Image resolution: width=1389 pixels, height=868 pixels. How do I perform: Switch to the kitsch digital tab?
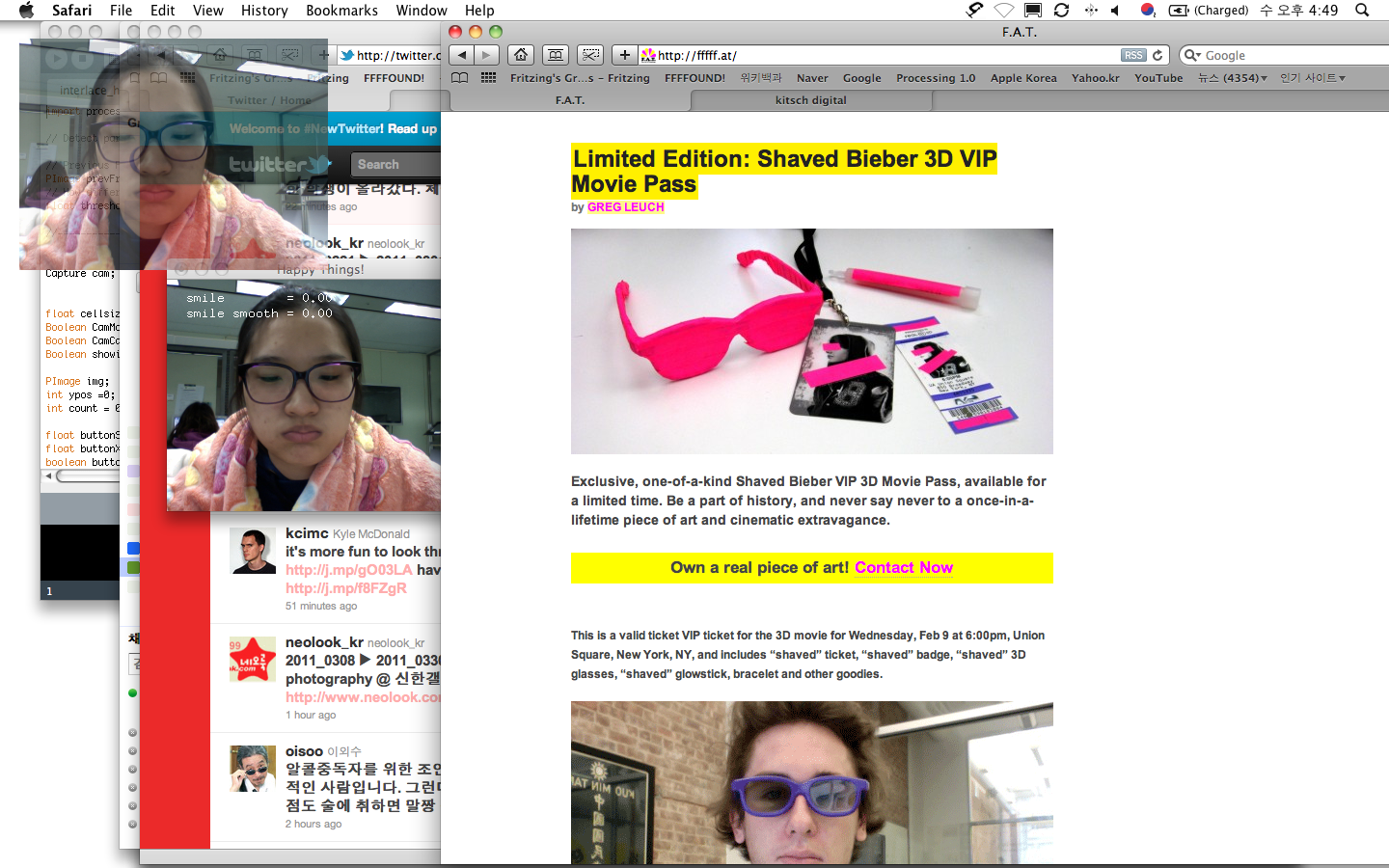click(810, 100)
